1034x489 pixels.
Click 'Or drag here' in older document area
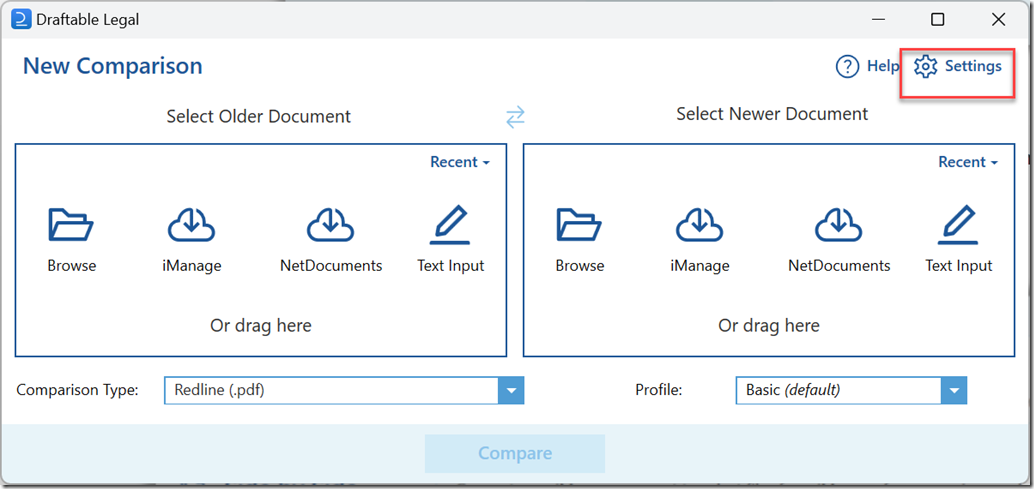[260, 326]
